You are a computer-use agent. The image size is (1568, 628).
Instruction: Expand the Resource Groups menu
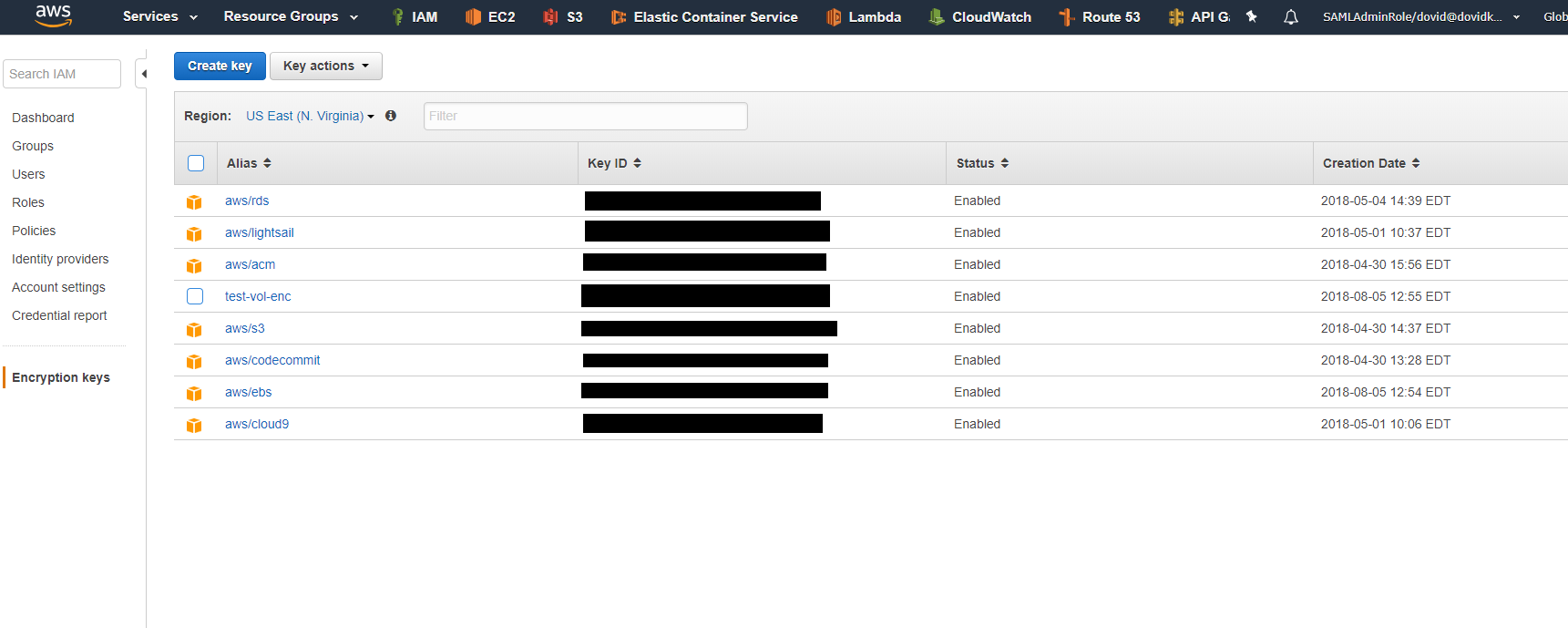pos(292,16)
